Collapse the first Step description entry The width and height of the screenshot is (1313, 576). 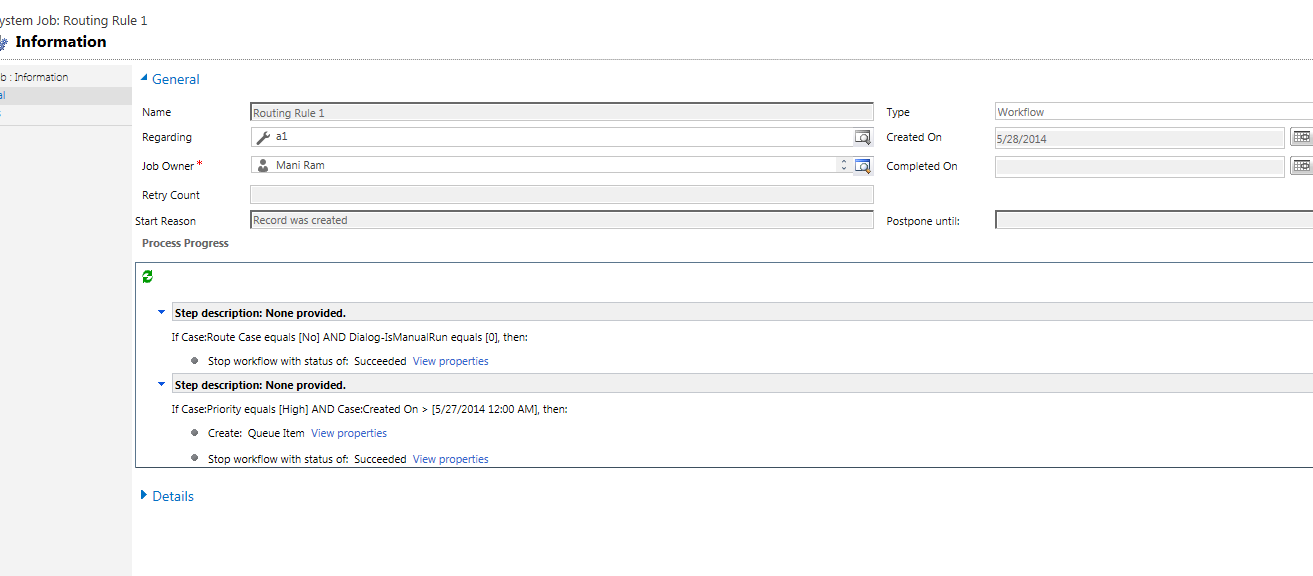(x=161, y=312)
